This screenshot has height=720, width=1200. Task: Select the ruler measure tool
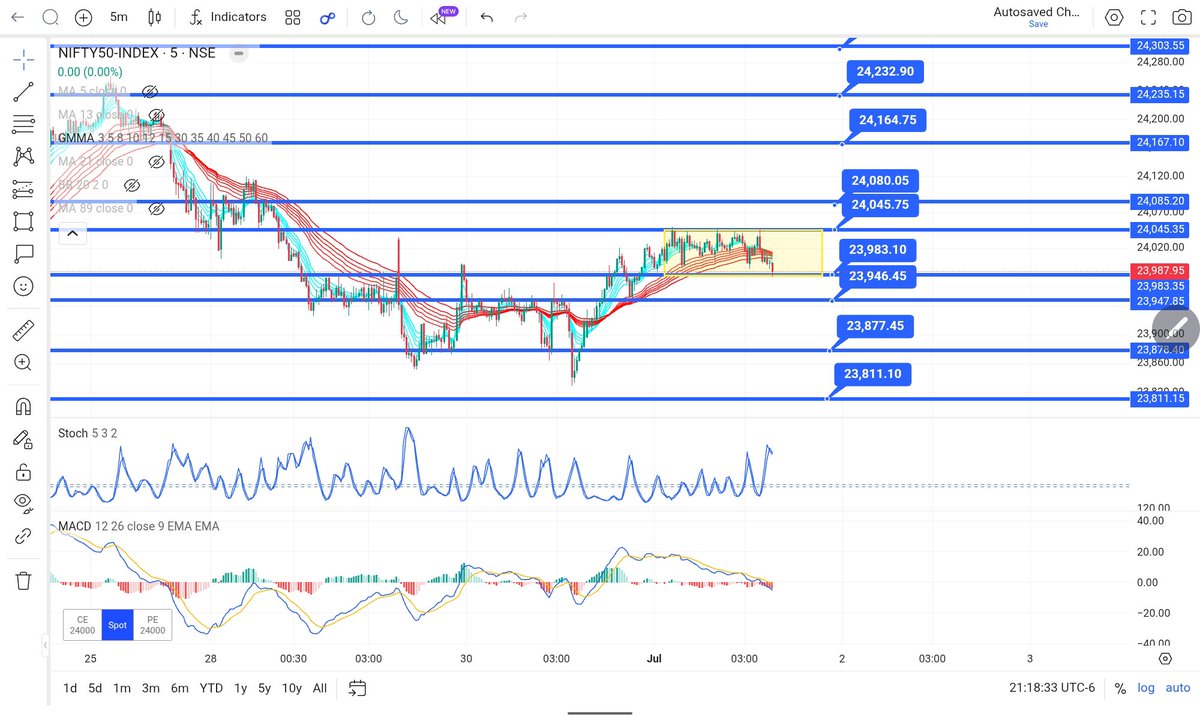[x=23, y=329]
